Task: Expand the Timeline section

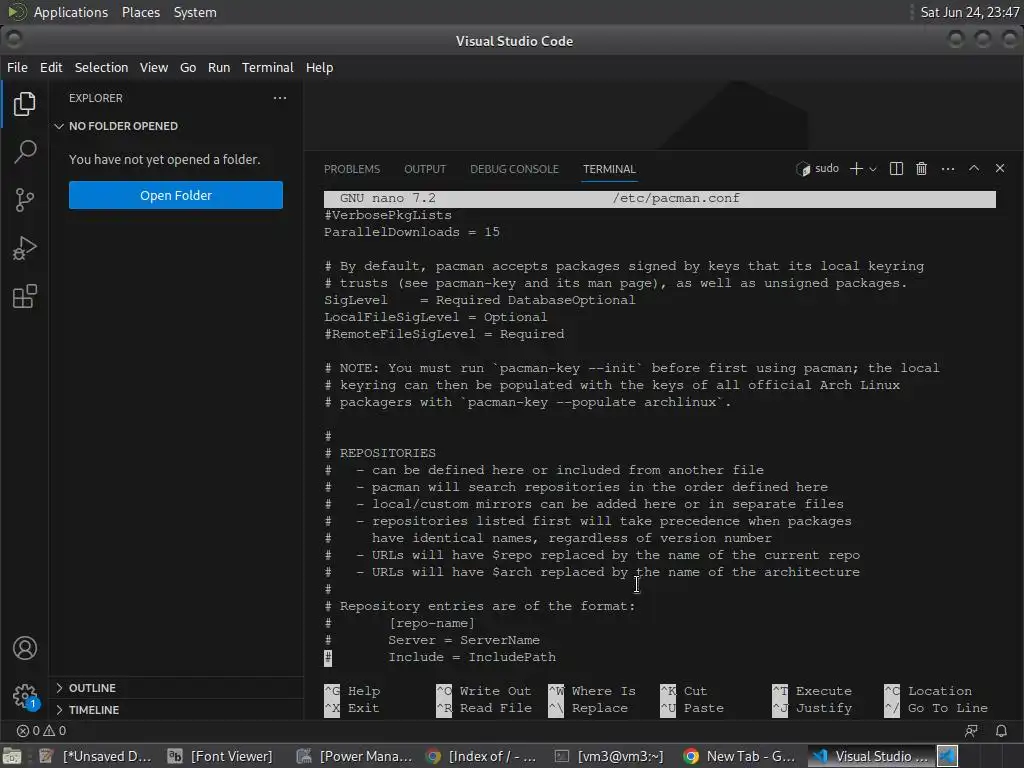Action: [x=93, y=710]
